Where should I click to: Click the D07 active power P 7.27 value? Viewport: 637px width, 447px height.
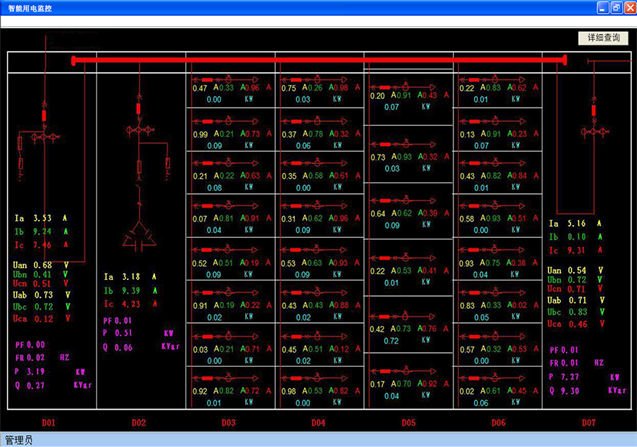tap(568, 376)
